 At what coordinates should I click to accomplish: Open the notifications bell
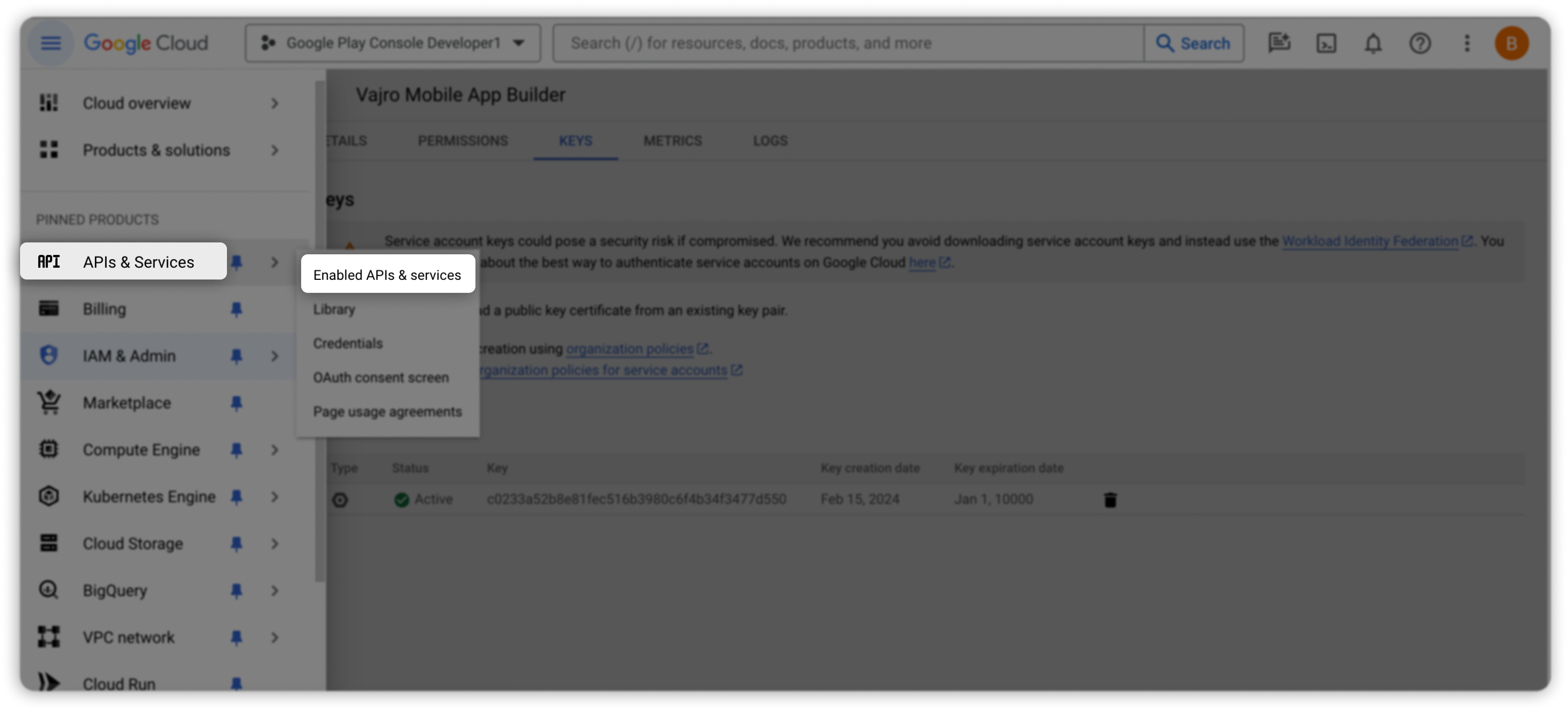(x=1373, y=43)
